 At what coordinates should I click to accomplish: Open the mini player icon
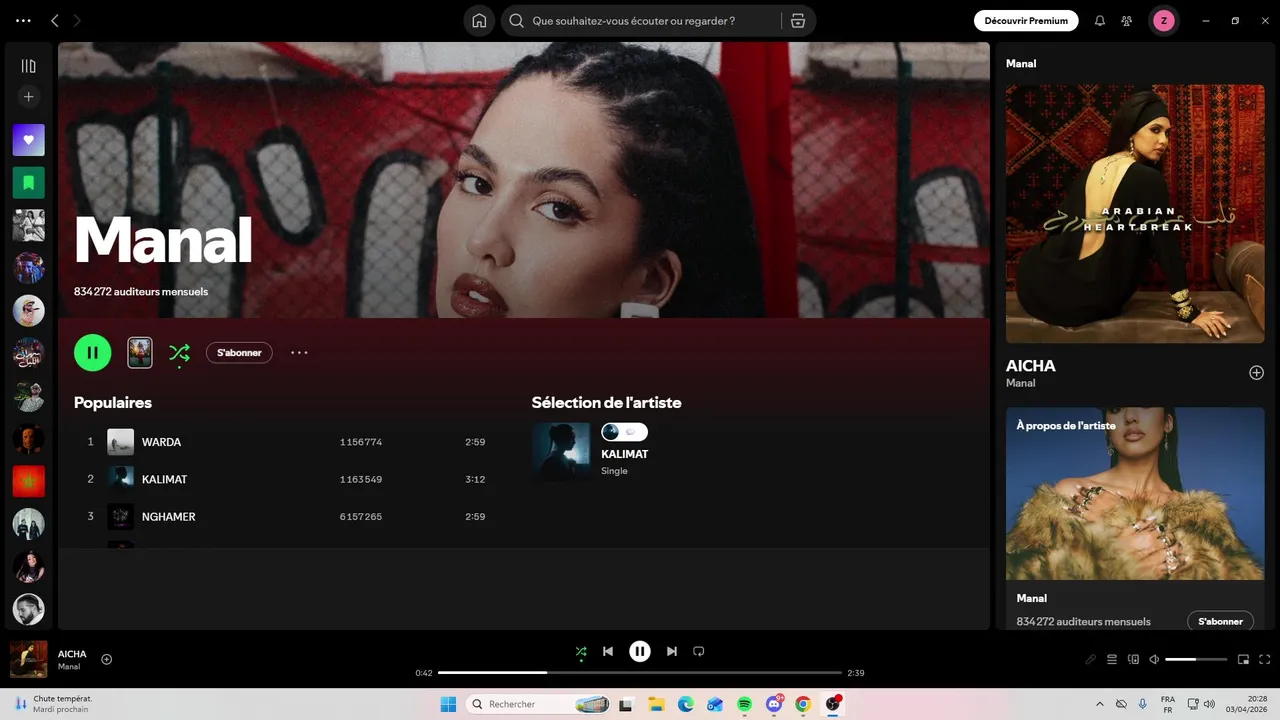pos(1243,659)
